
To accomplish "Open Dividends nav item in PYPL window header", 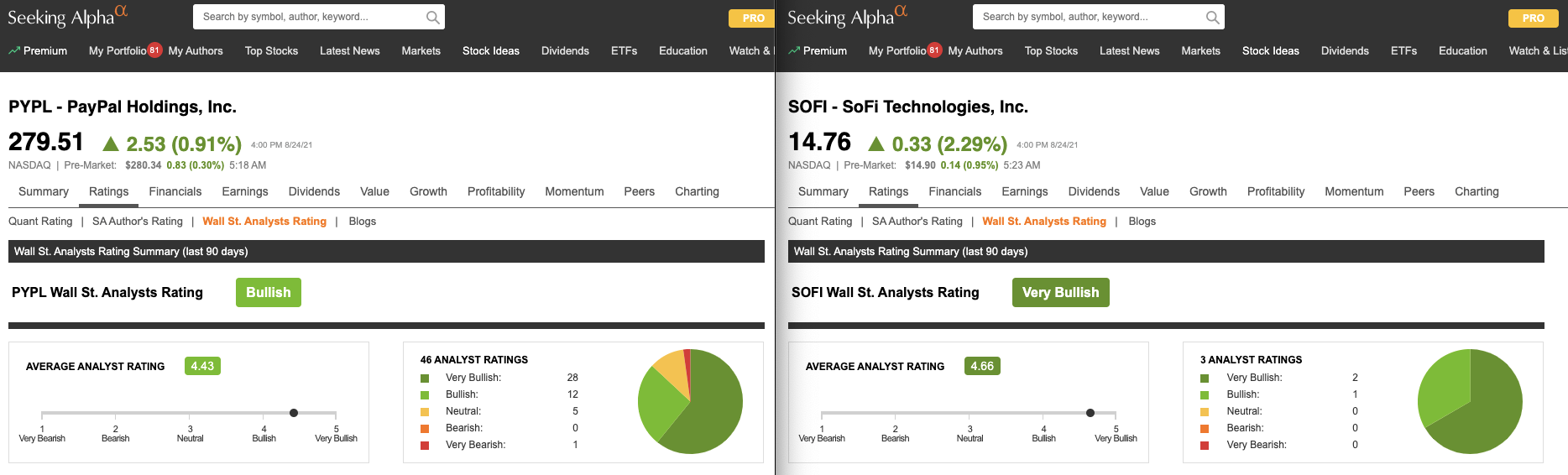I will 565,50.
